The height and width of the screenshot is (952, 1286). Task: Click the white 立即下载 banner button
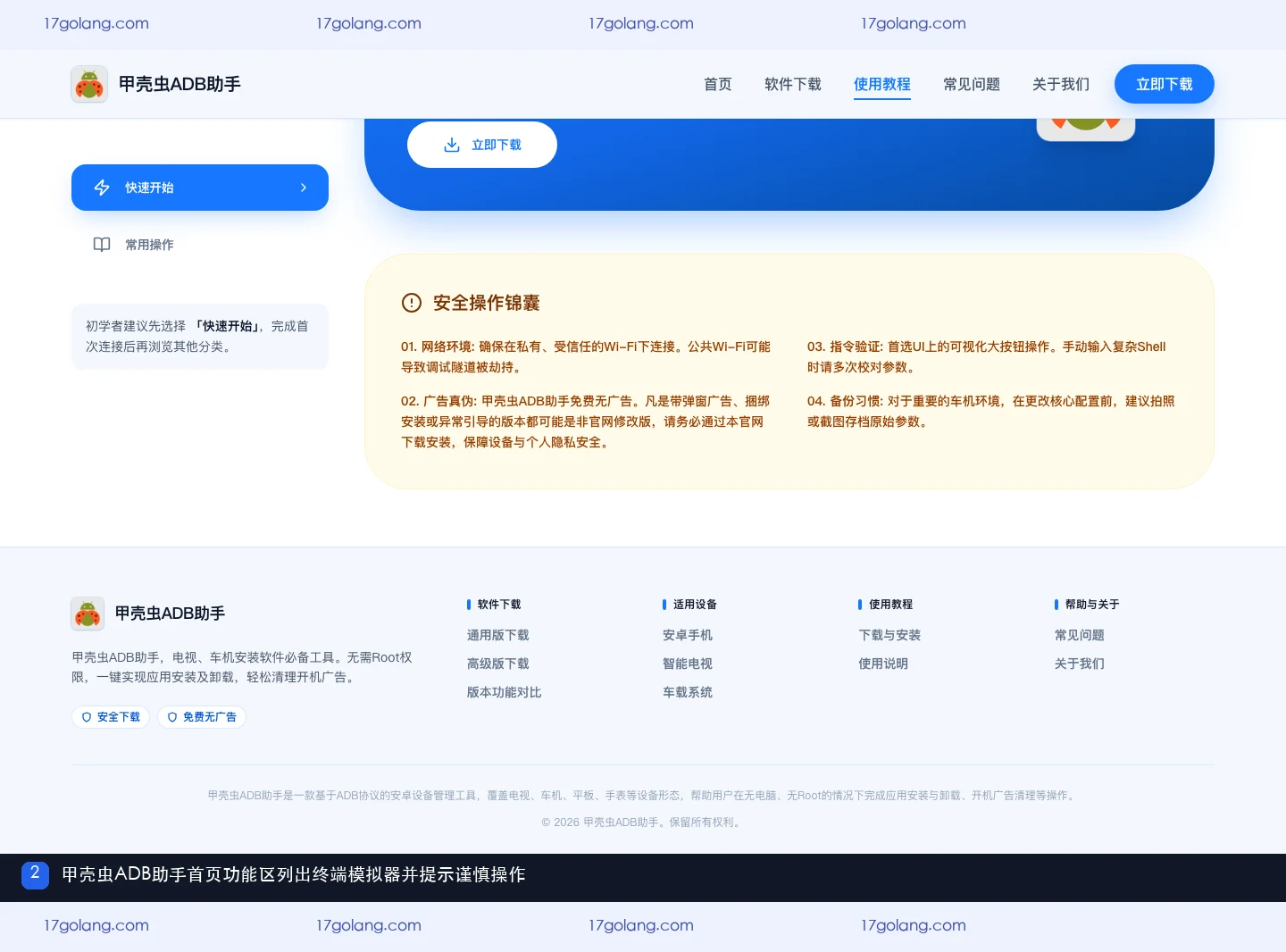[x=482, y=145]
